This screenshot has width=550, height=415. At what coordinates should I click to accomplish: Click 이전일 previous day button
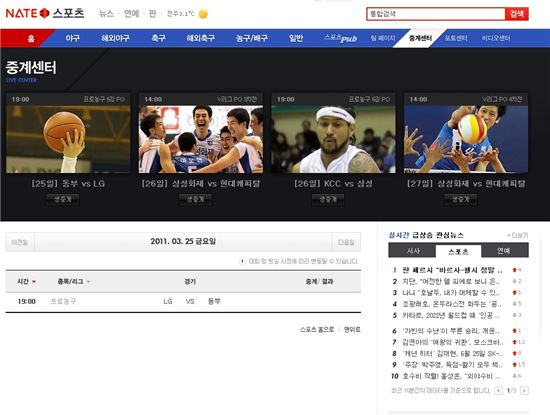click(20, 242)
